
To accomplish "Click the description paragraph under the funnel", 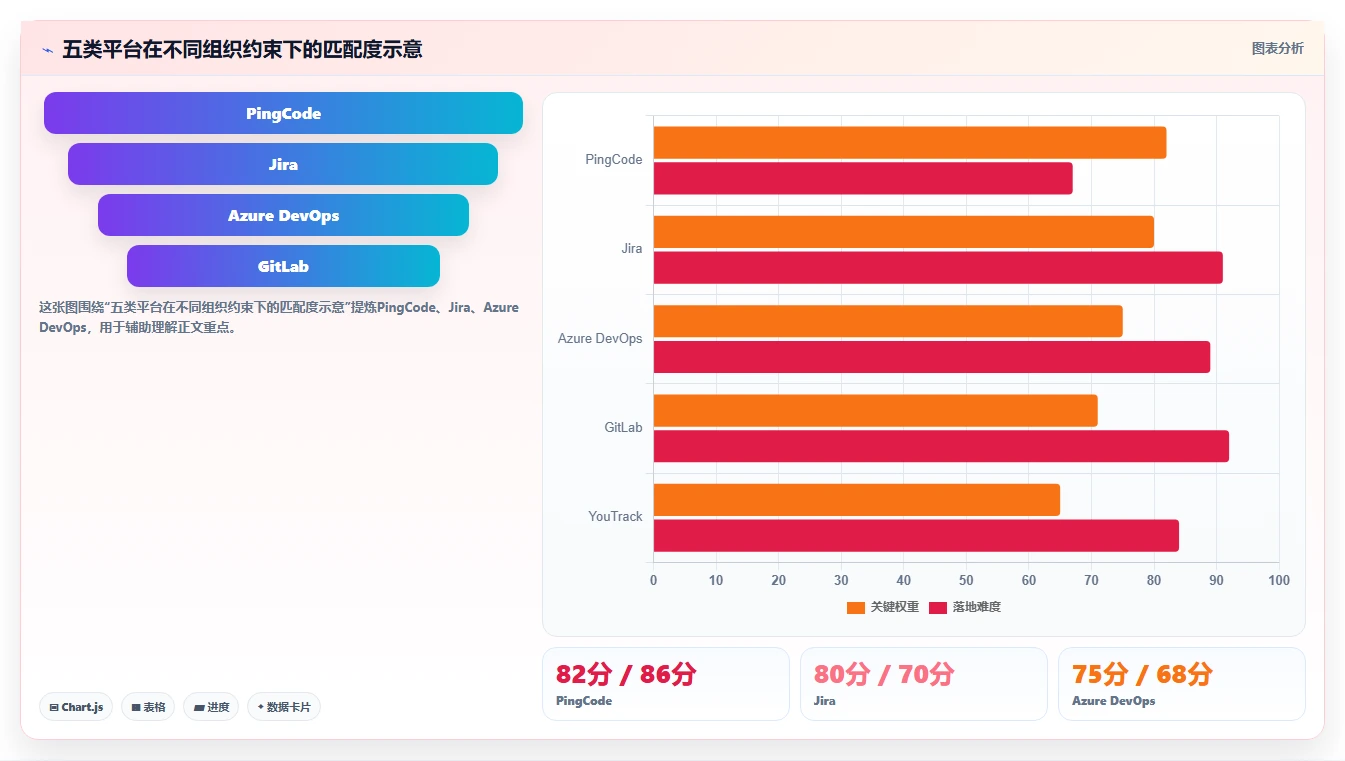I will (x=279, y=317).
